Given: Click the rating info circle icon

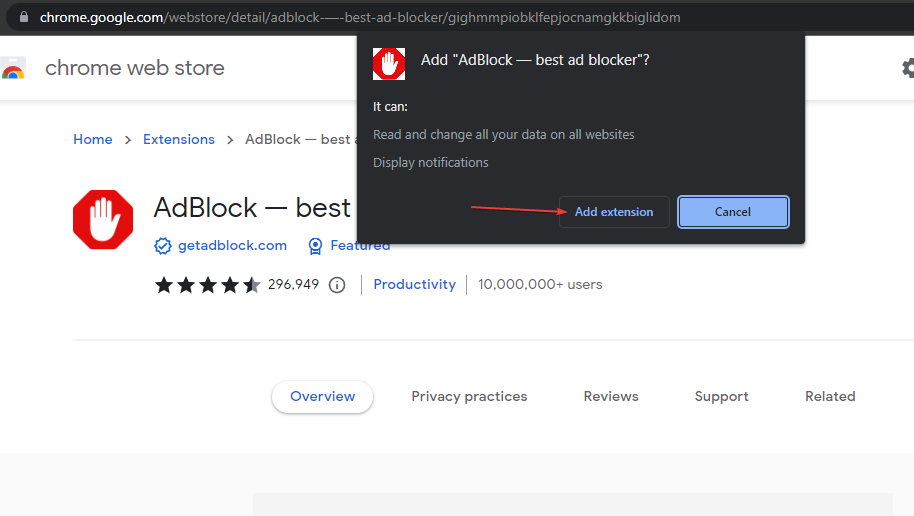Looking at the screenshot, I should pos(337,285).
